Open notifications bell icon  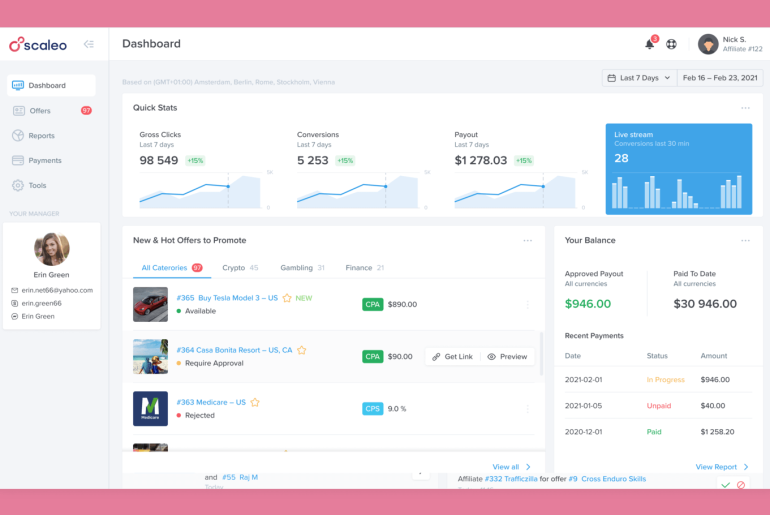(649, 44)
